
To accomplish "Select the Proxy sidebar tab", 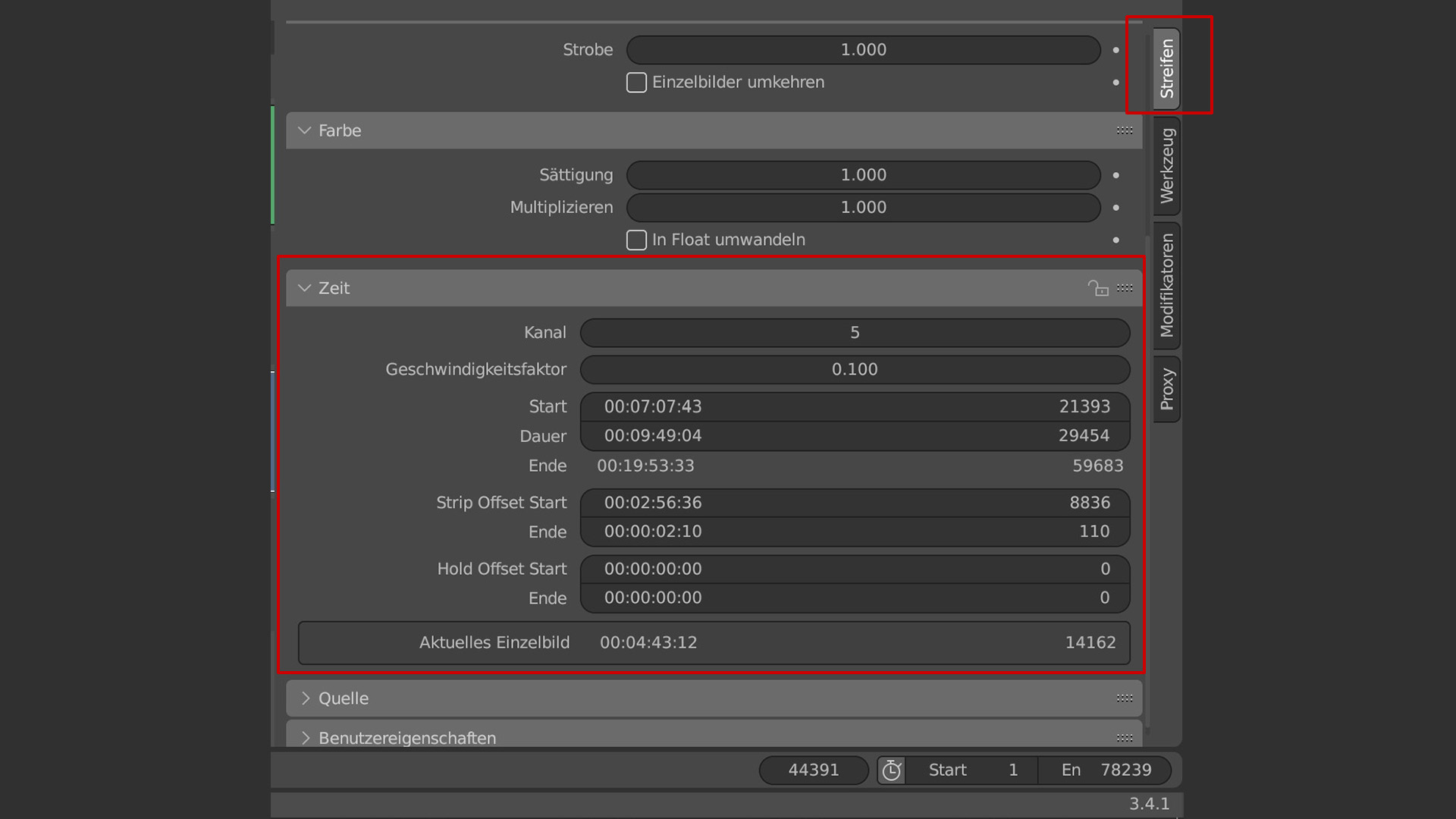I will [x=1166, y=389].
